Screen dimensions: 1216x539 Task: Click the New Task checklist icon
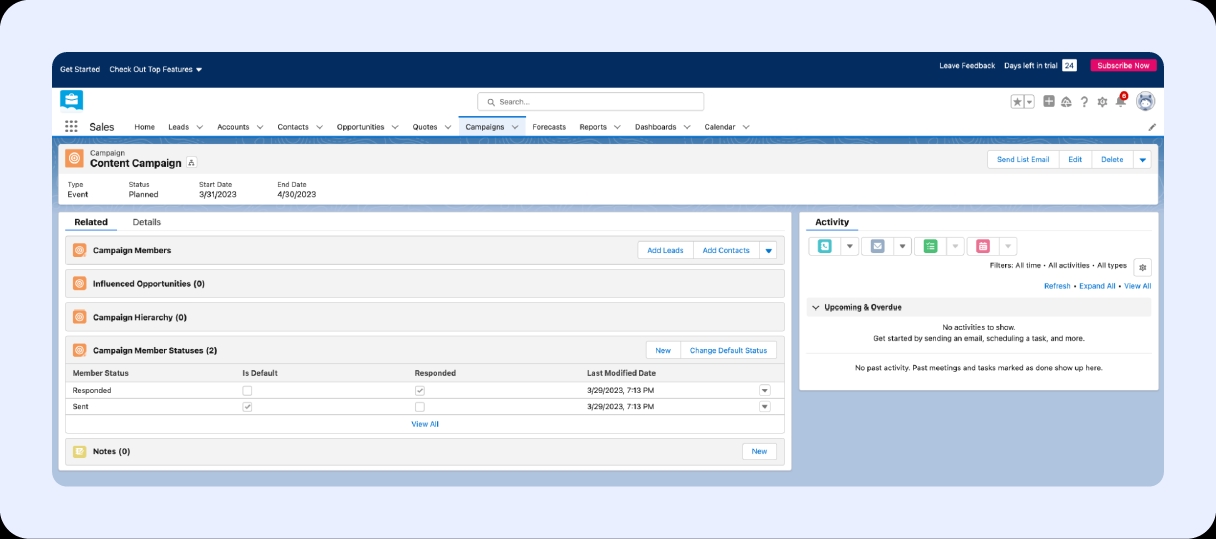[x=930, y=246]
